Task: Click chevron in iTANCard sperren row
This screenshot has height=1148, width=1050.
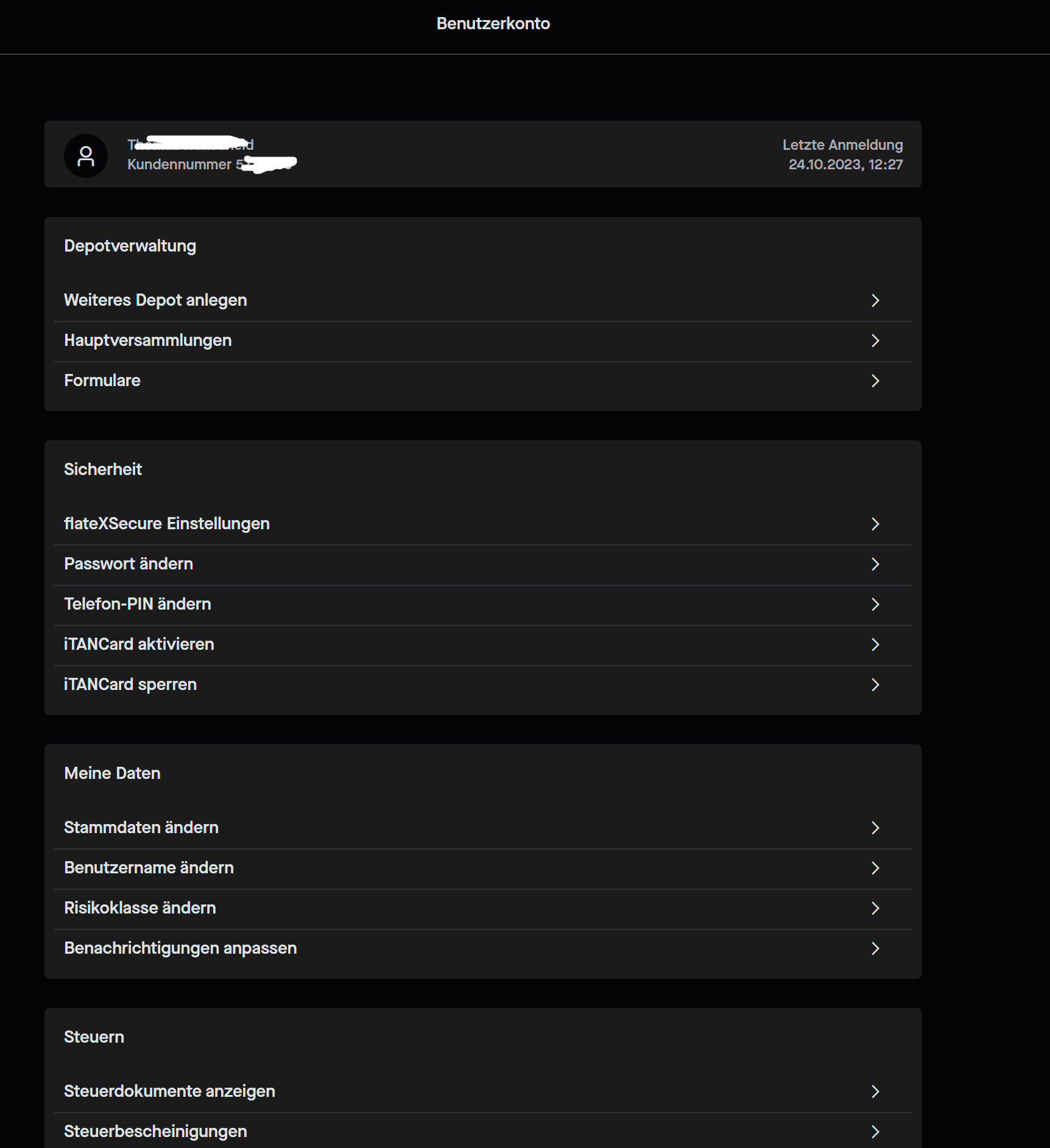Action: coord(875,685)
